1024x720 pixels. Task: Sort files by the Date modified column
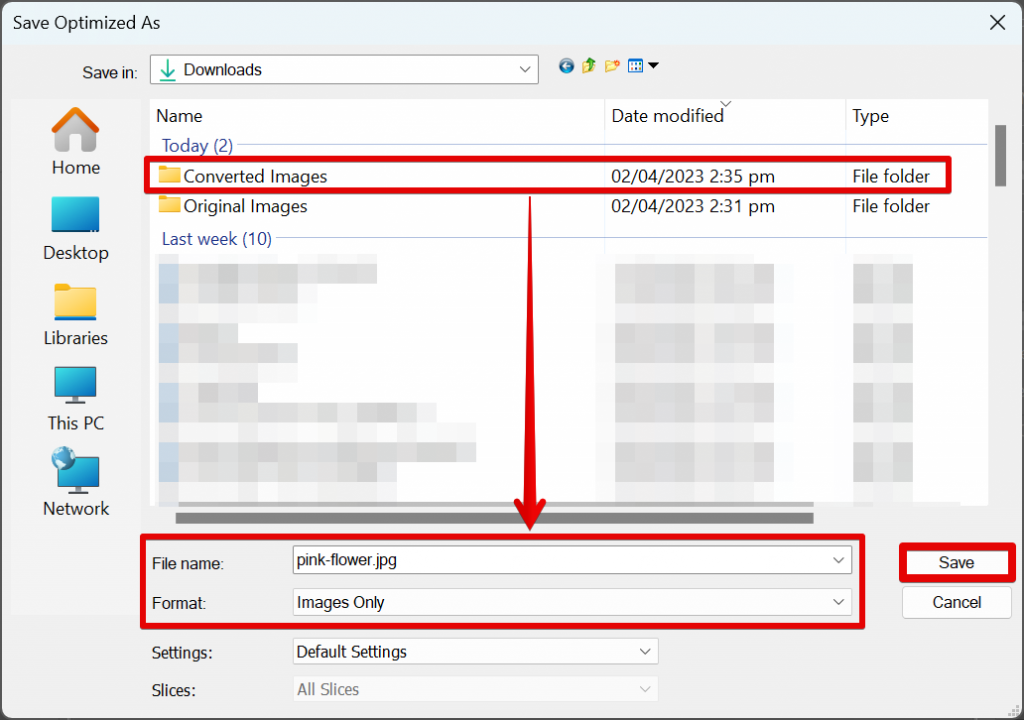point(667,116)
